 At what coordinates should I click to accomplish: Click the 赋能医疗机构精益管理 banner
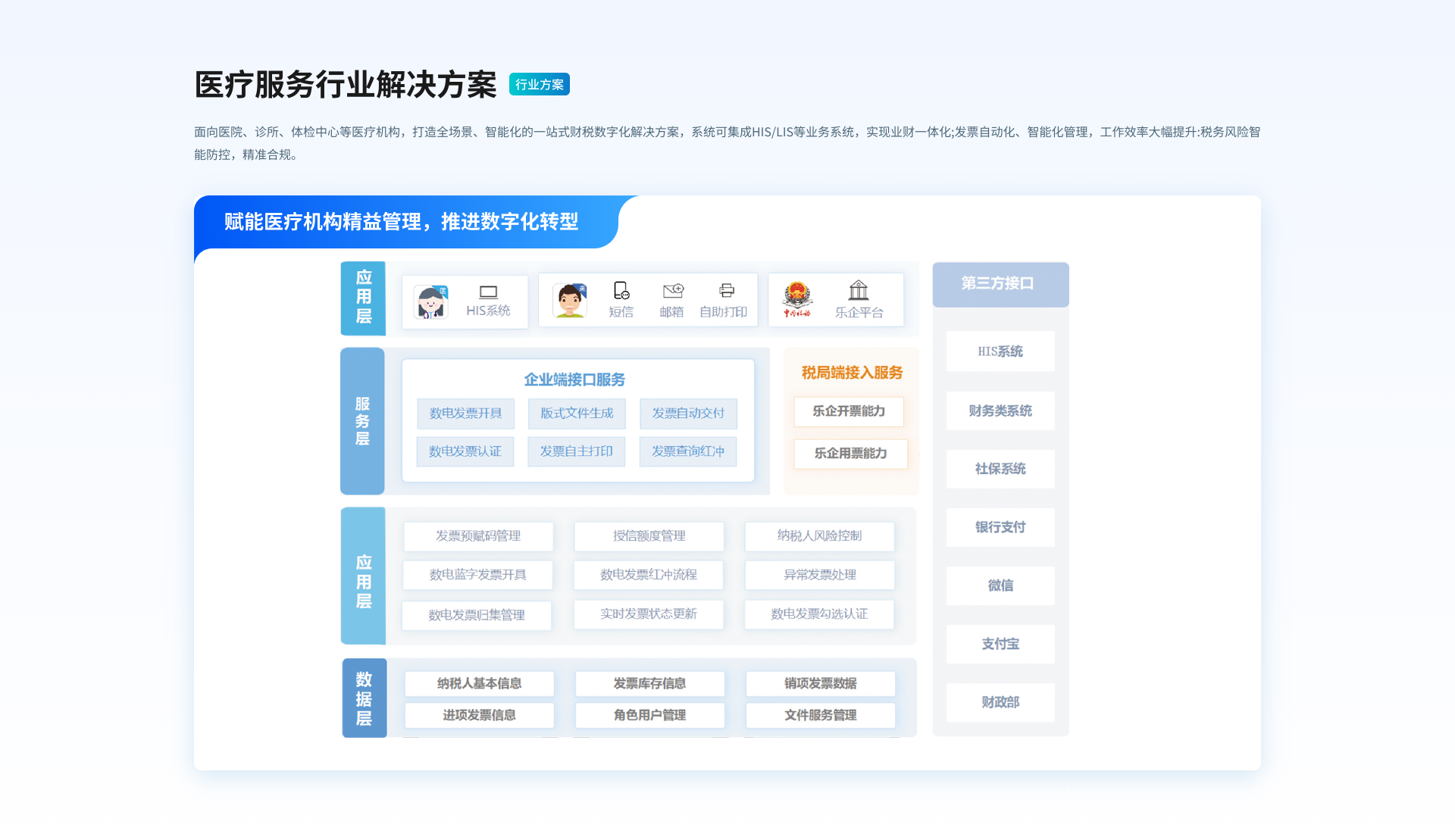click(x=401, y=222)
